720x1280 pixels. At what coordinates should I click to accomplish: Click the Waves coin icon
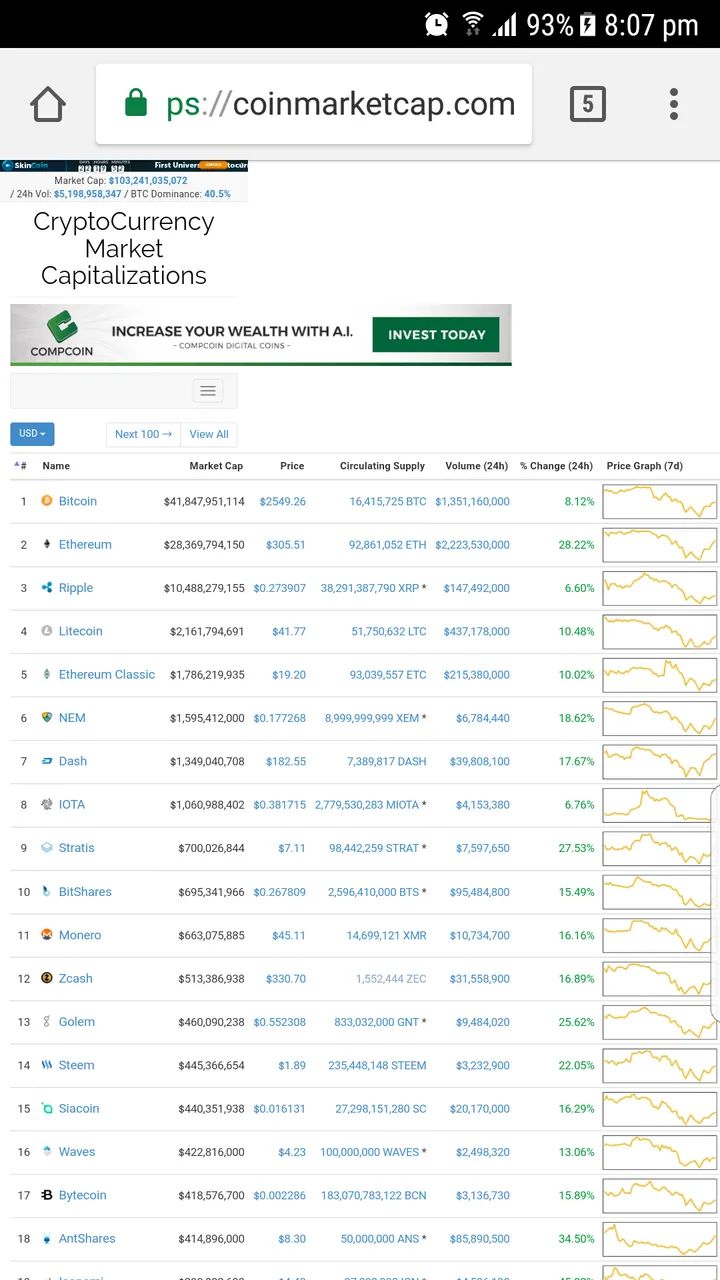coord(47,1152)
